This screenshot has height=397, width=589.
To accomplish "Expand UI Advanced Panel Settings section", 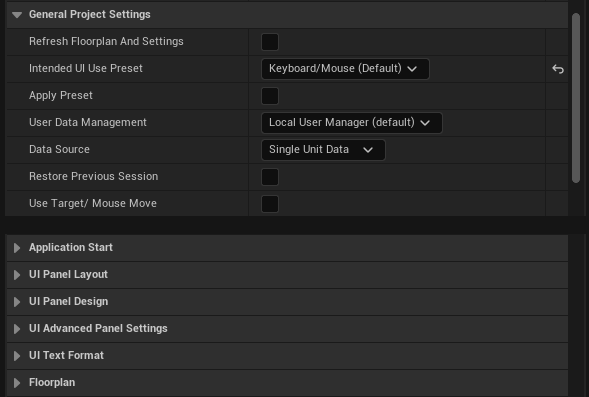I will point(17,329).
